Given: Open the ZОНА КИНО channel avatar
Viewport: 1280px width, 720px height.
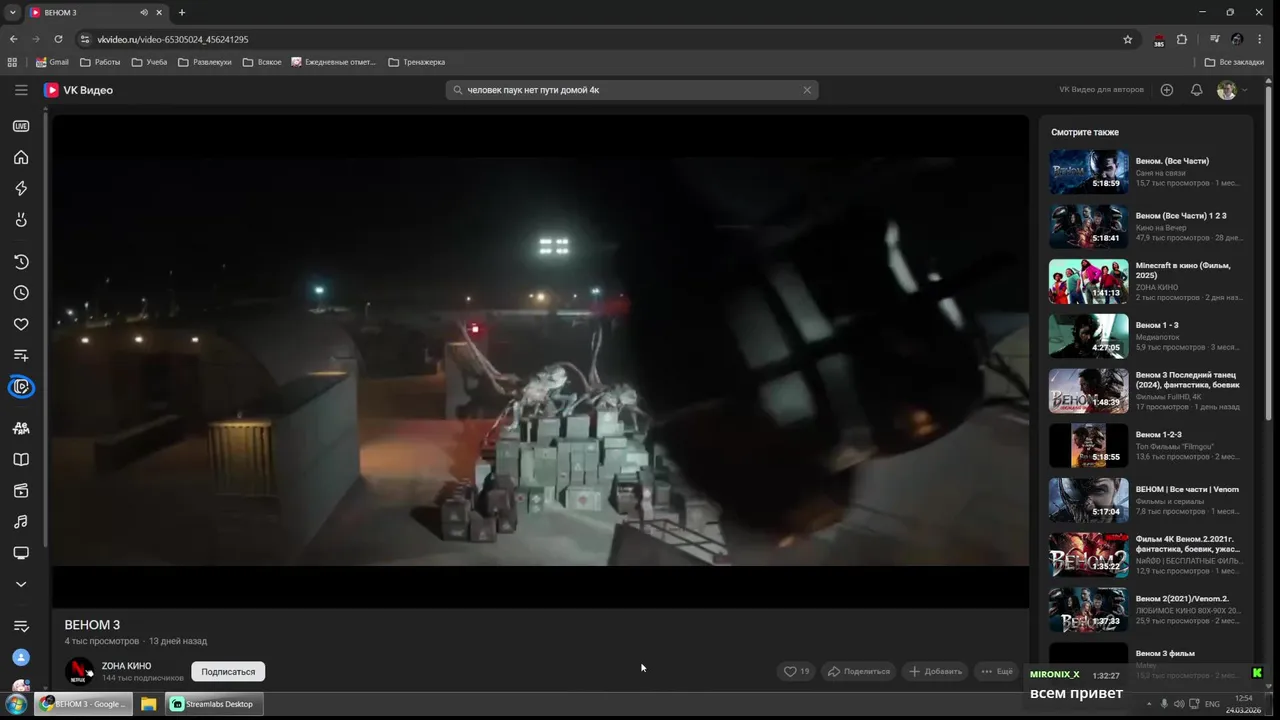Looking at the screenshot, I should [x=80, y=672].
